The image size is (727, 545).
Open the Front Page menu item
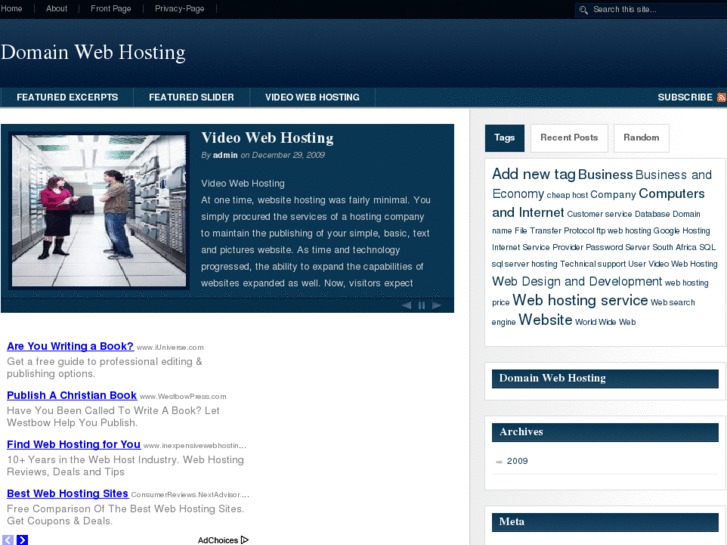coord(111,8)
